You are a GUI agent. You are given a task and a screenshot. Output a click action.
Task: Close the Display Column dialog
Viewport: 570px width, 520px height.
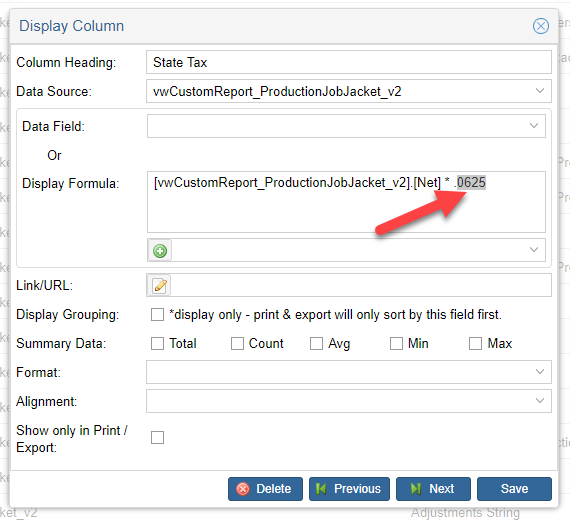coord(541,26)
